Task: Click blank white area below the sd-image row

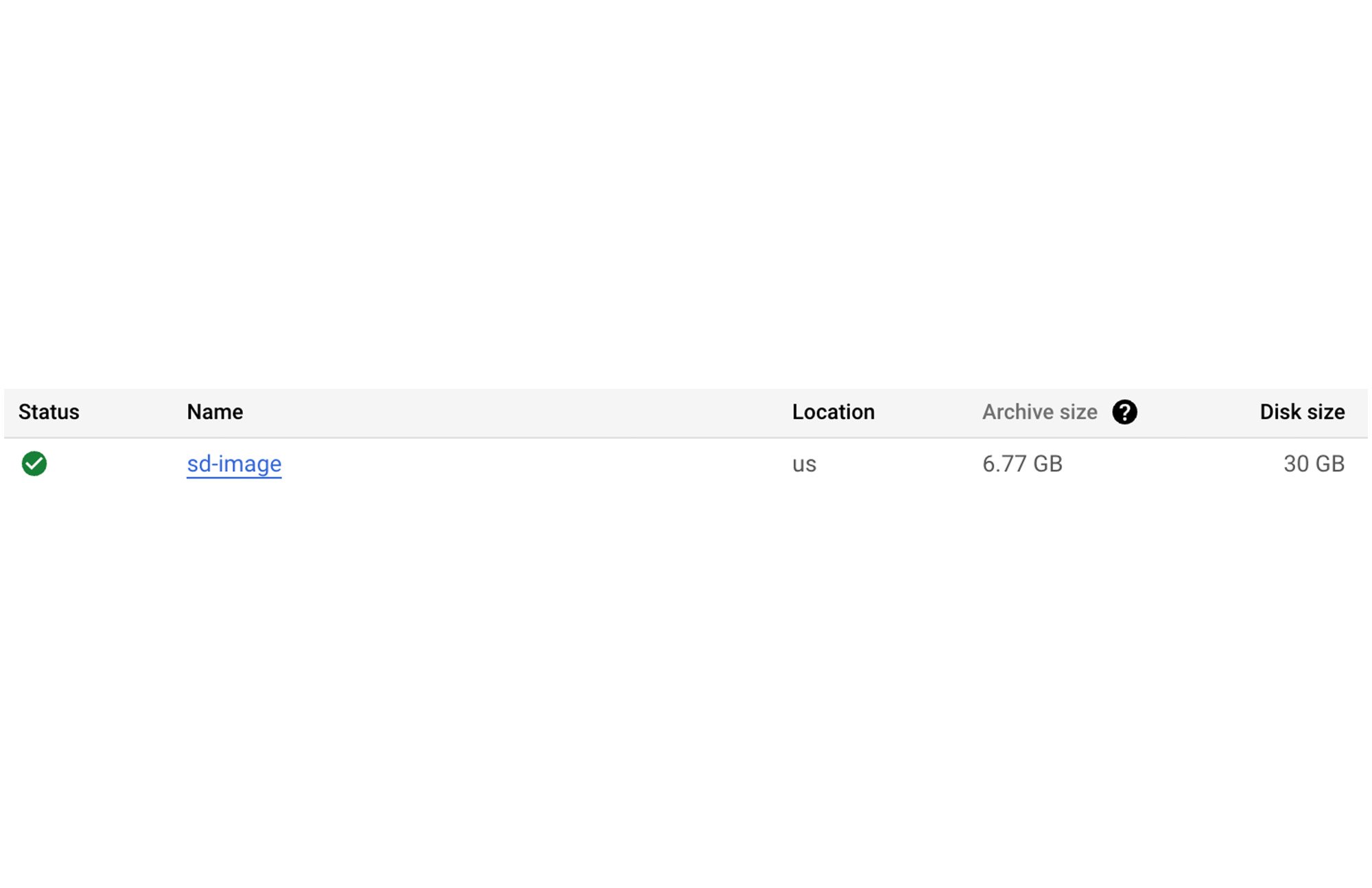Action: 686,651
